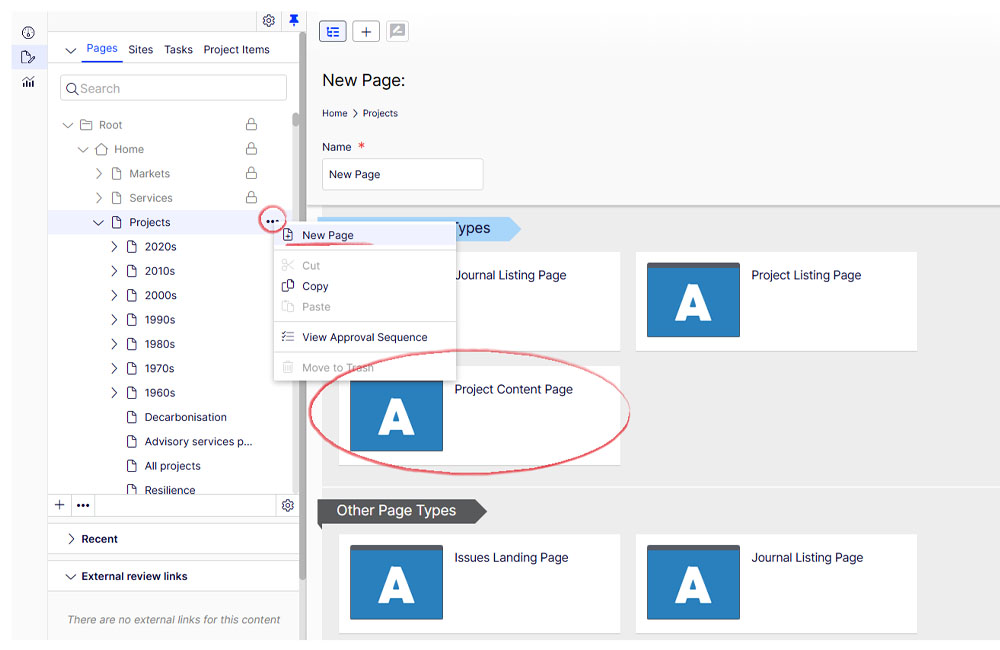Collapse the Projects page node

coord(98,223)
